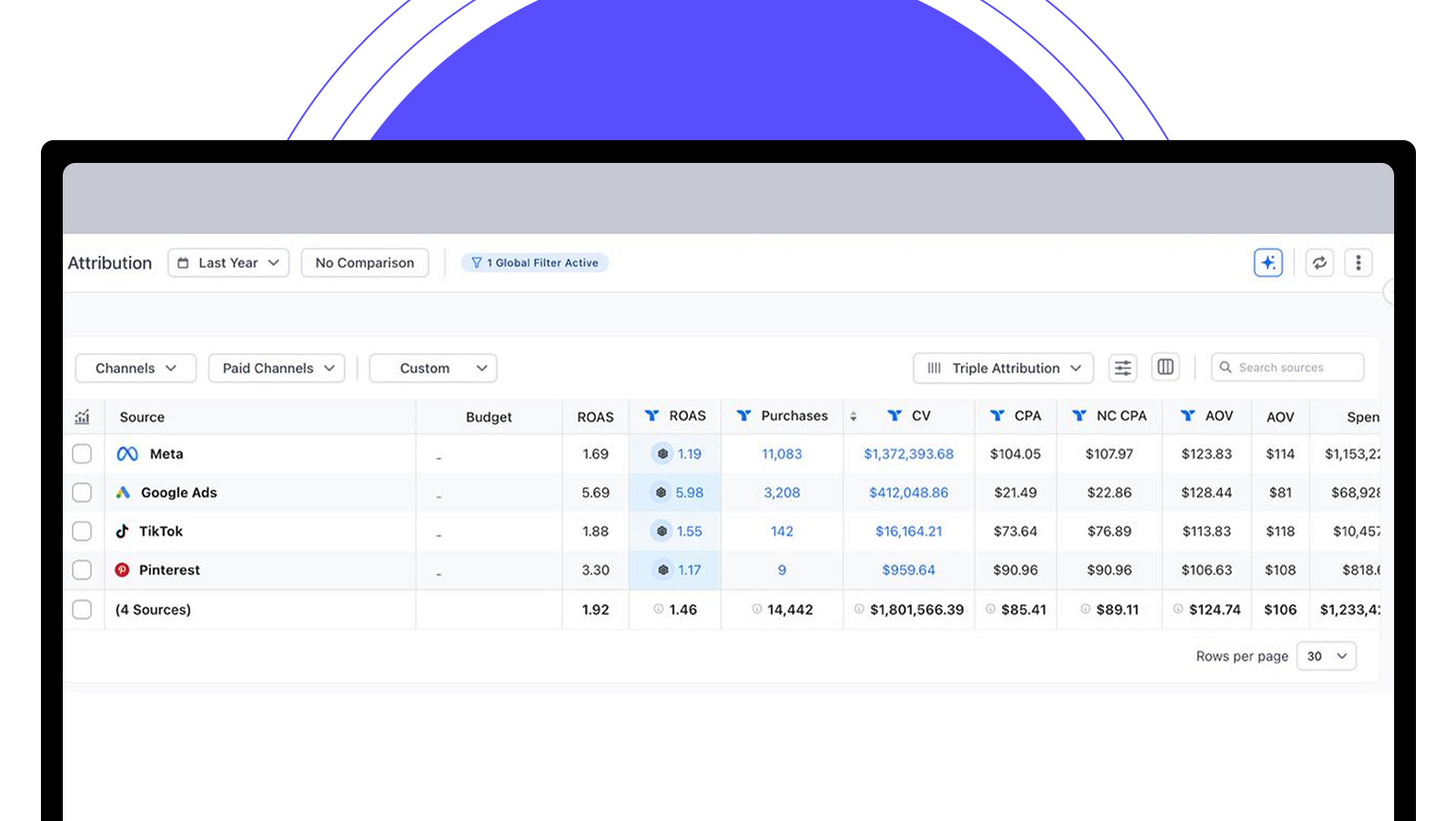1456x821 pixels.
Task: Open the Rows per page dropdown
Action: point(1327,656)
